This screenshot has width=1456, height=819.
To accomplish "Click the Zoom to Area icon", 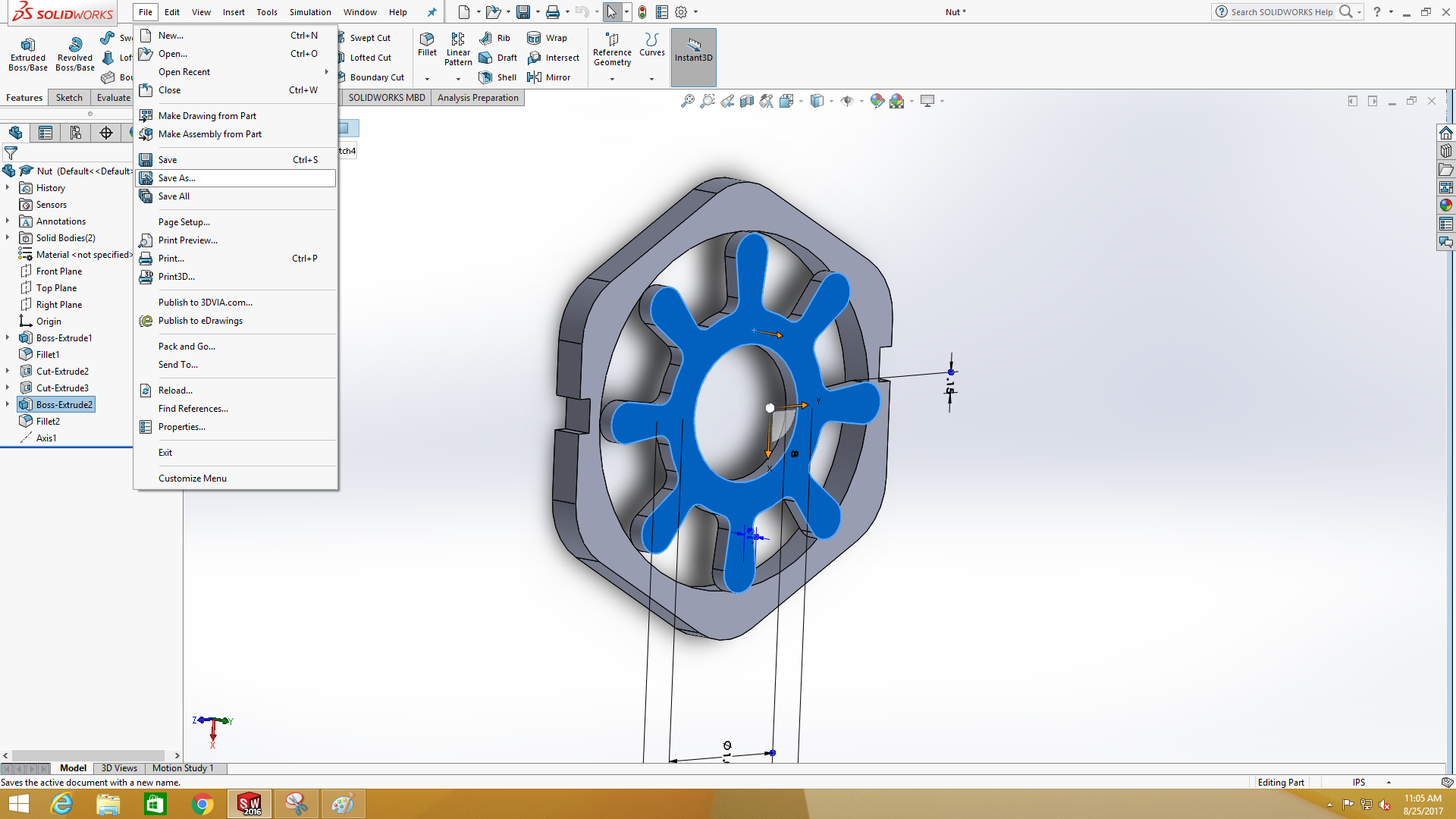I will coord(708,101).
